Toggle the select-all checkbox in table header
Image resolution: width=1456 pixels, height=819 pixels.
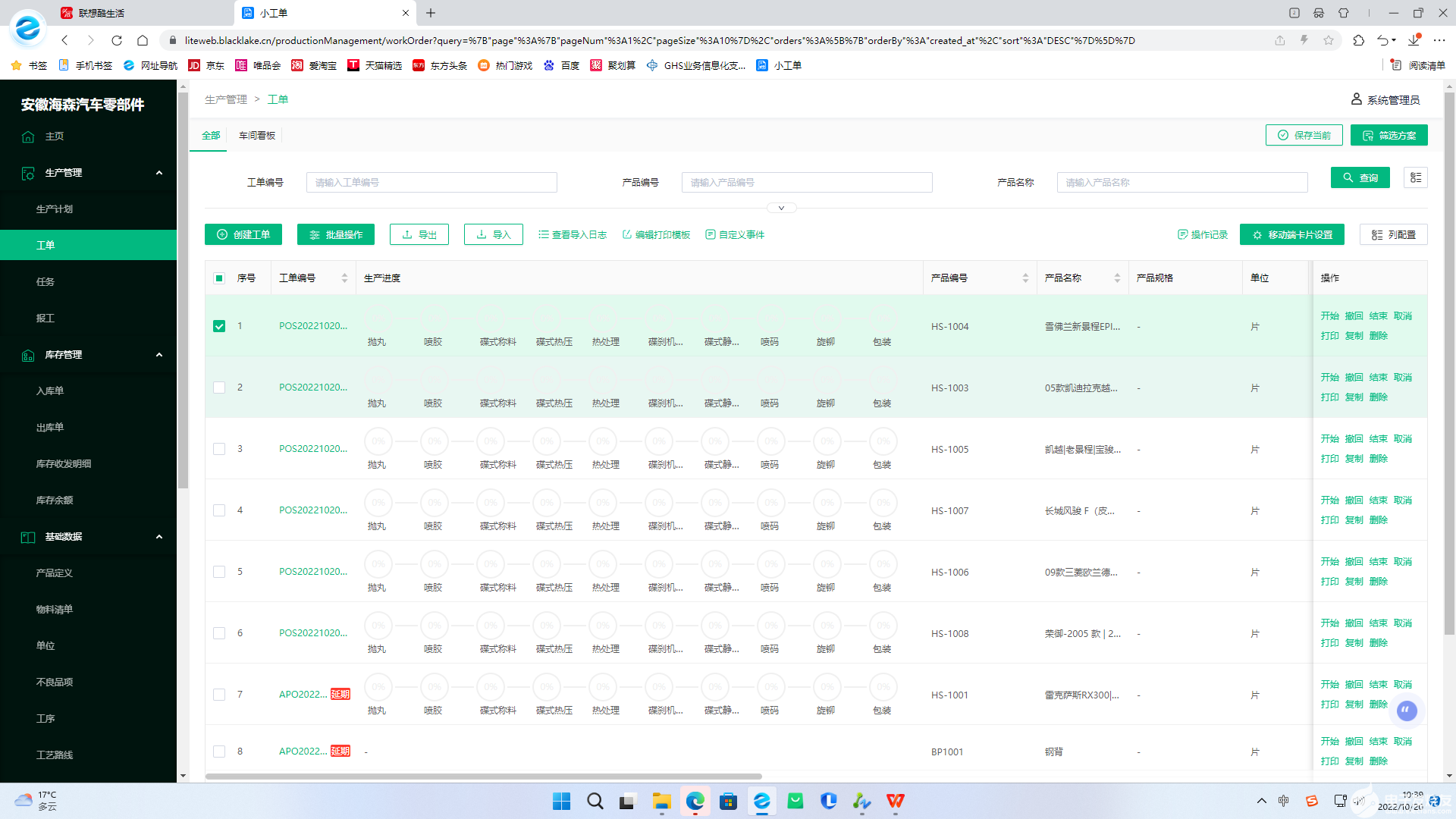click(219, 278)
